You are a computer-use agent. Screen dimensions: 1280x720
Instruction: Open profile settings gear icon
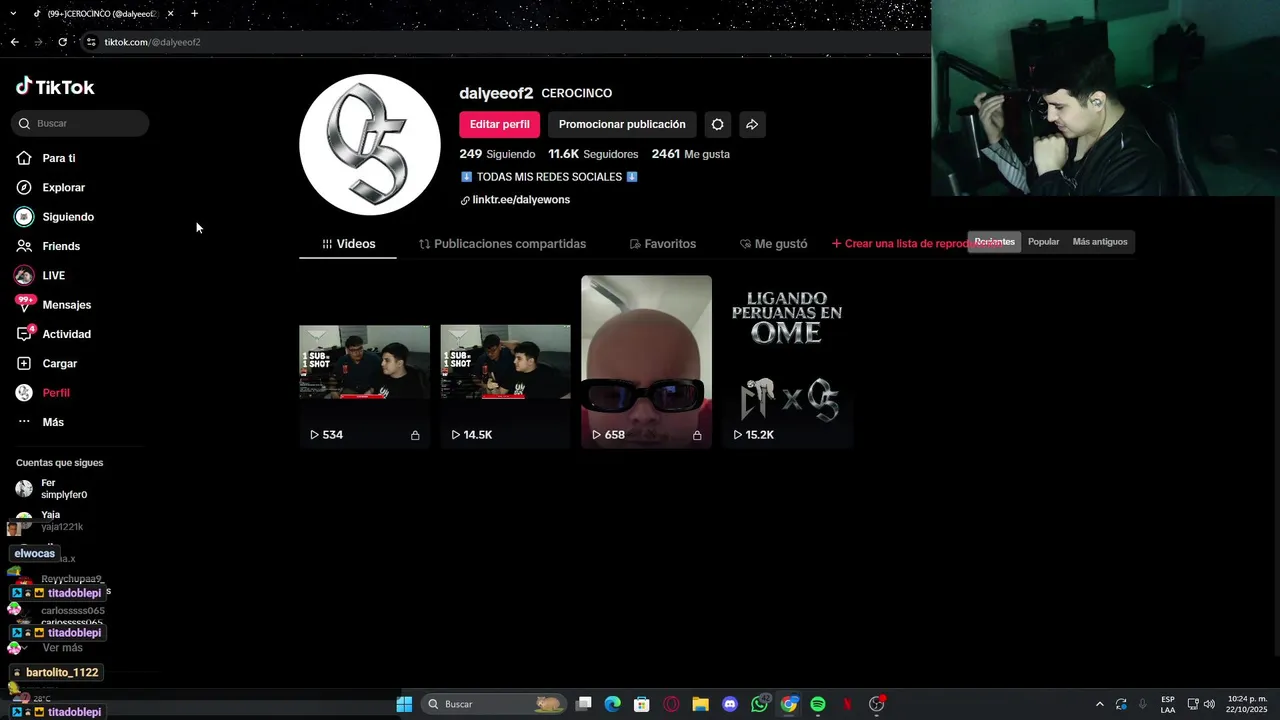coord(717,124)
